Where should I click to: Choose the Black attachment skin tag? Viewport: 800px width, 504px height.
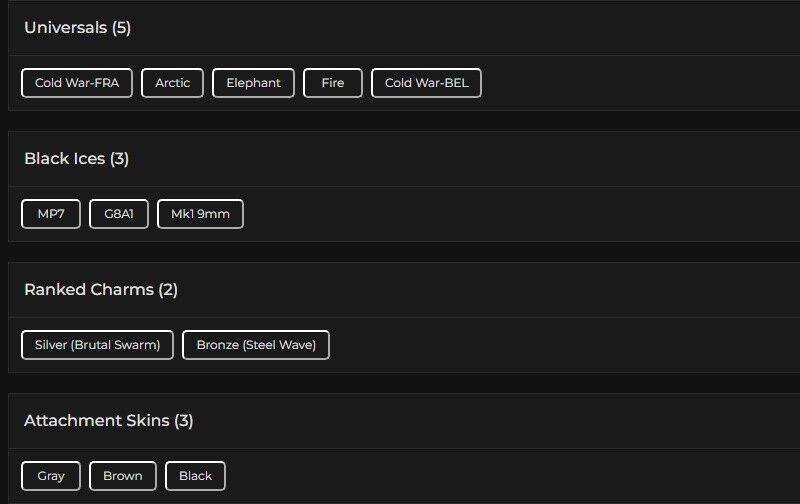tap(195, 476)
